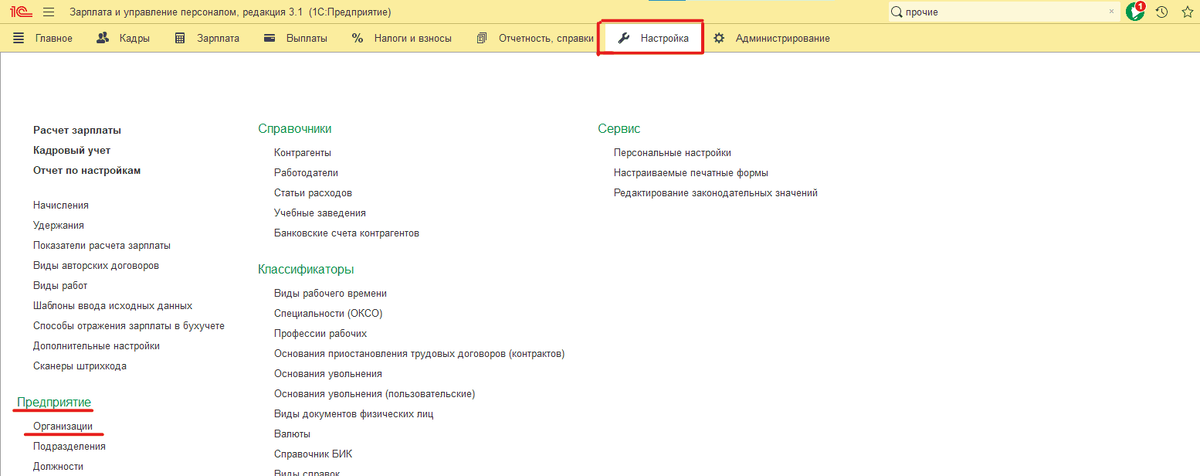Open the Зарплата section
Screen dimensions: 1200x476
click(x=207, y=38)
